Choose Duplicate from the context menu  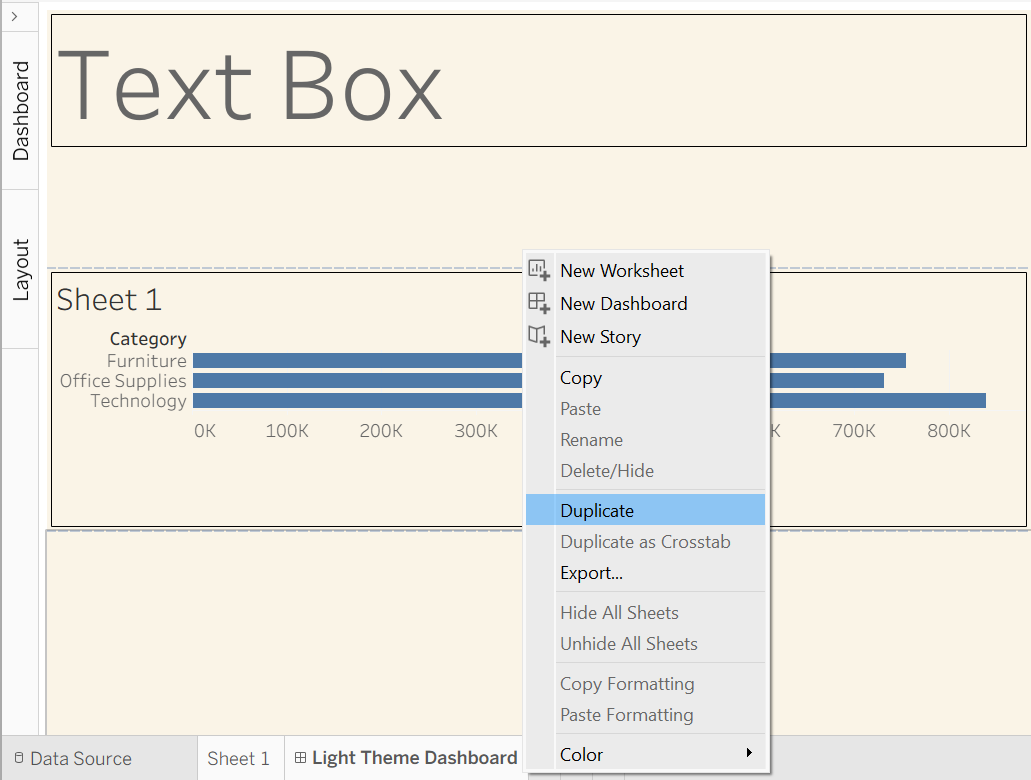[x=597, y=510]
